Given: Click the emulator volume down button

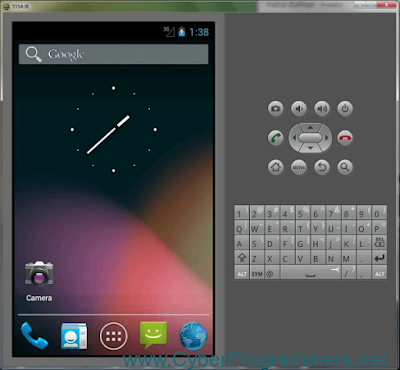Looking at the screenshot, I should coord(299,109).
